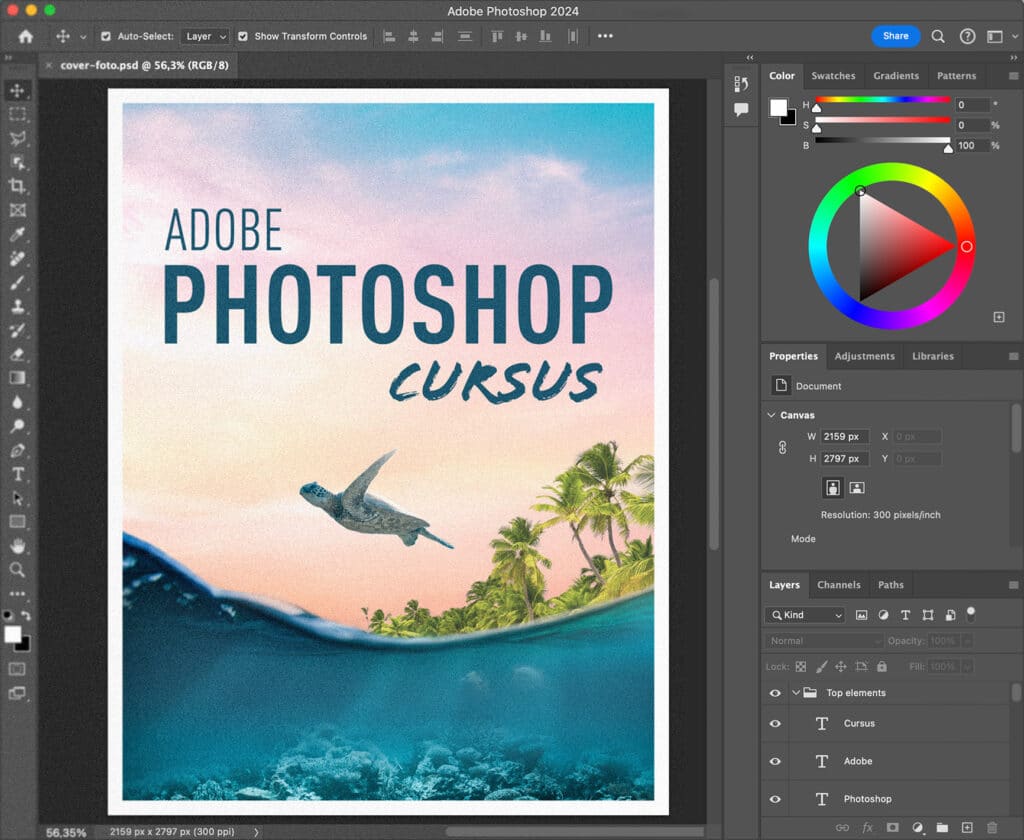The image size is (1024, 840).
Task: Open the workspace switcher dropdown
Action: [x=1015, y=37]
